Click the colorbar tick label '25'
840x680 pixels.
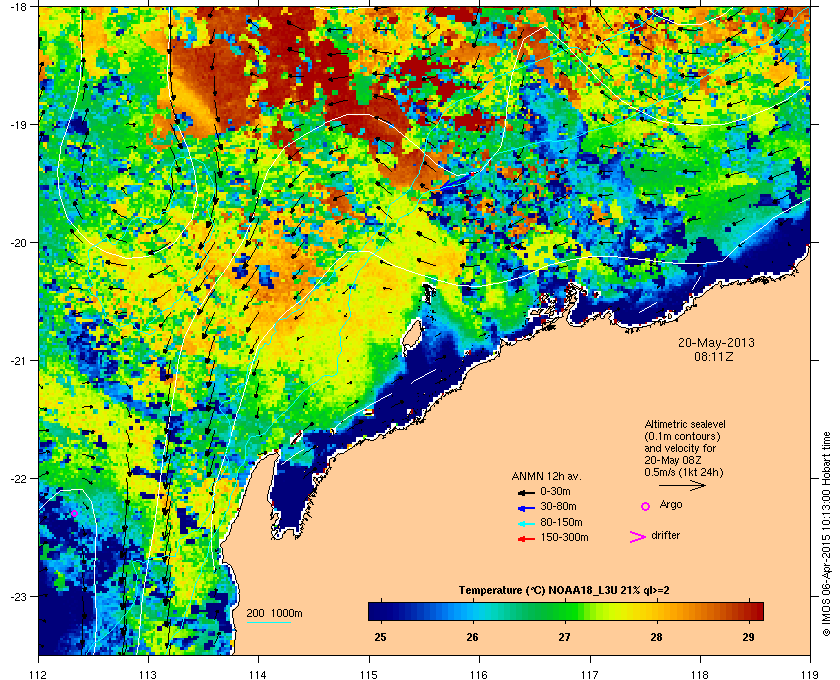(x=380, y=637)
